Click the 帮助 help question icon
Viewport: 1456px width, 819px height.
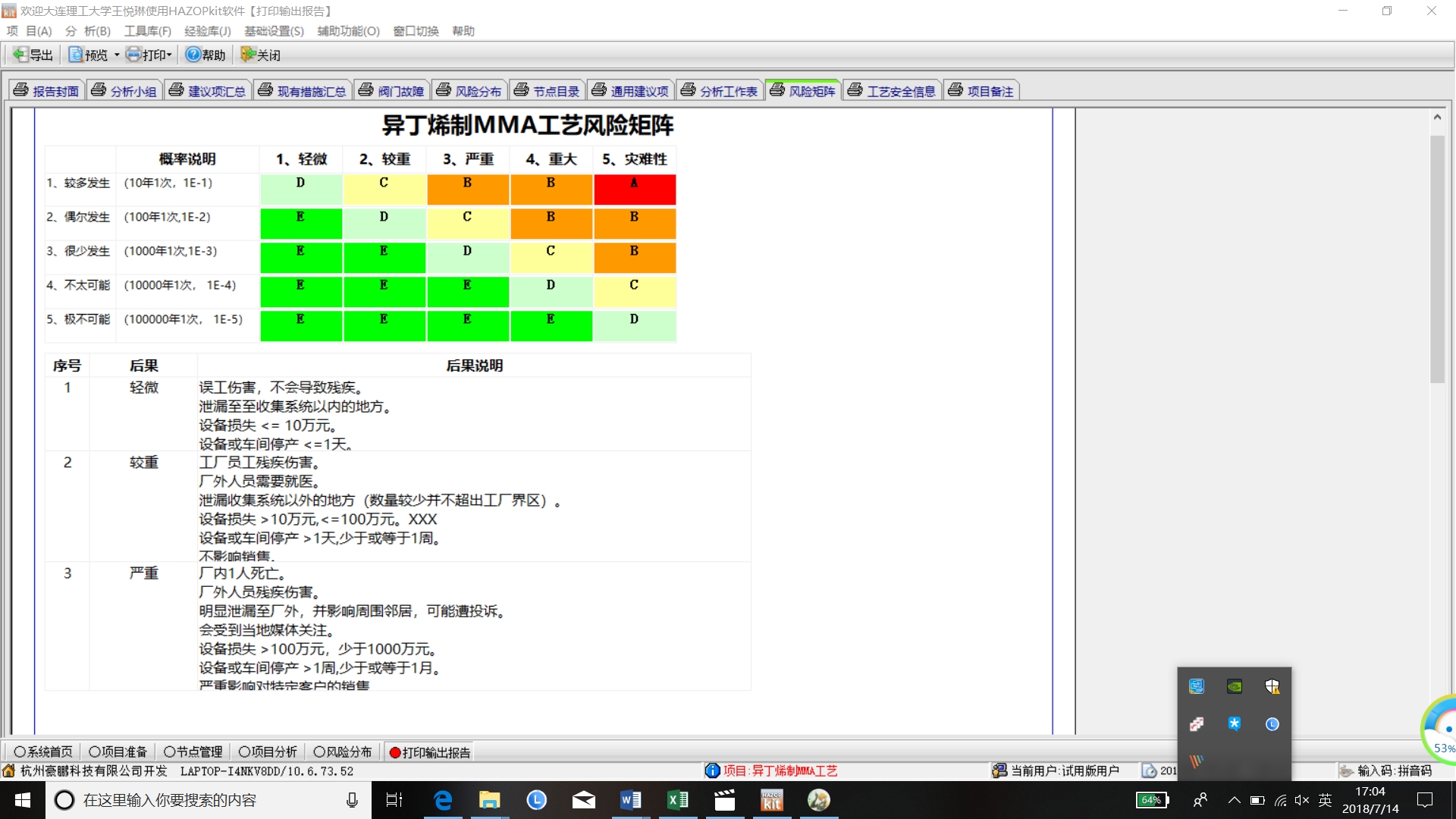tap(193, 55)
